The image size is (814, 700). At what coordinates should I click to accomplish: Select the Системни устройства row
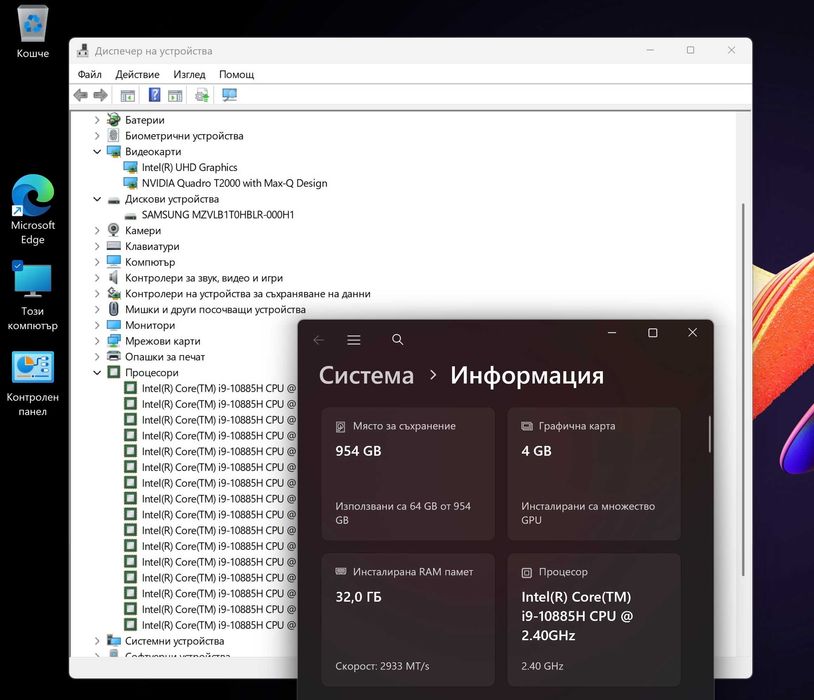pos(174,641)
